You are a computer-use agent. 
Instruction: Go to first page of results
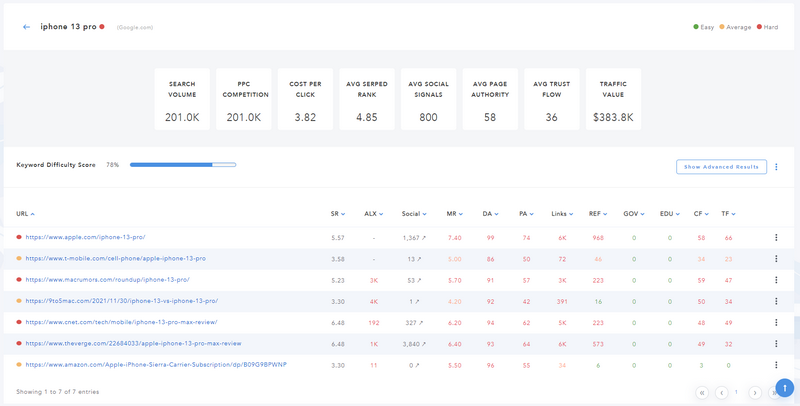point(702,392)
